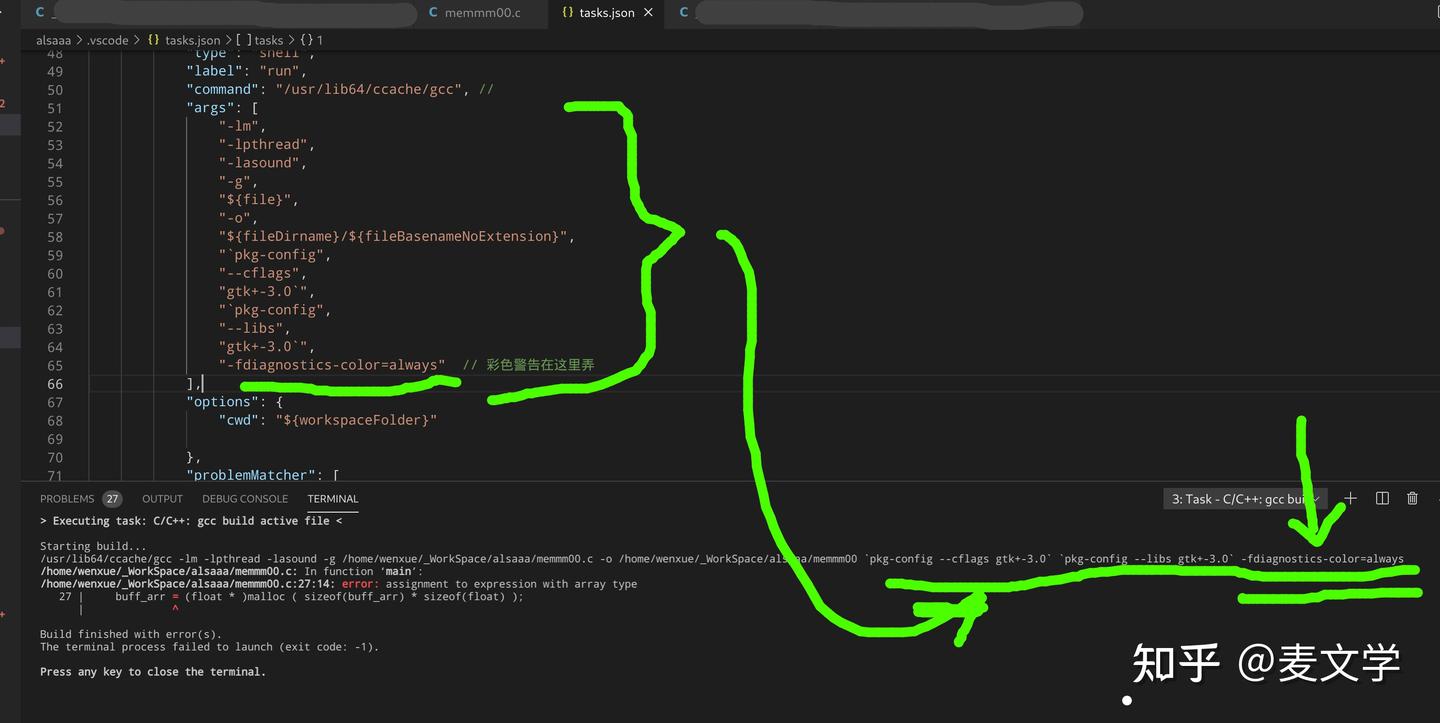Click line number 66 in the gutter
Viewport: 1440px width, 723px height.
tap(56, 384)
